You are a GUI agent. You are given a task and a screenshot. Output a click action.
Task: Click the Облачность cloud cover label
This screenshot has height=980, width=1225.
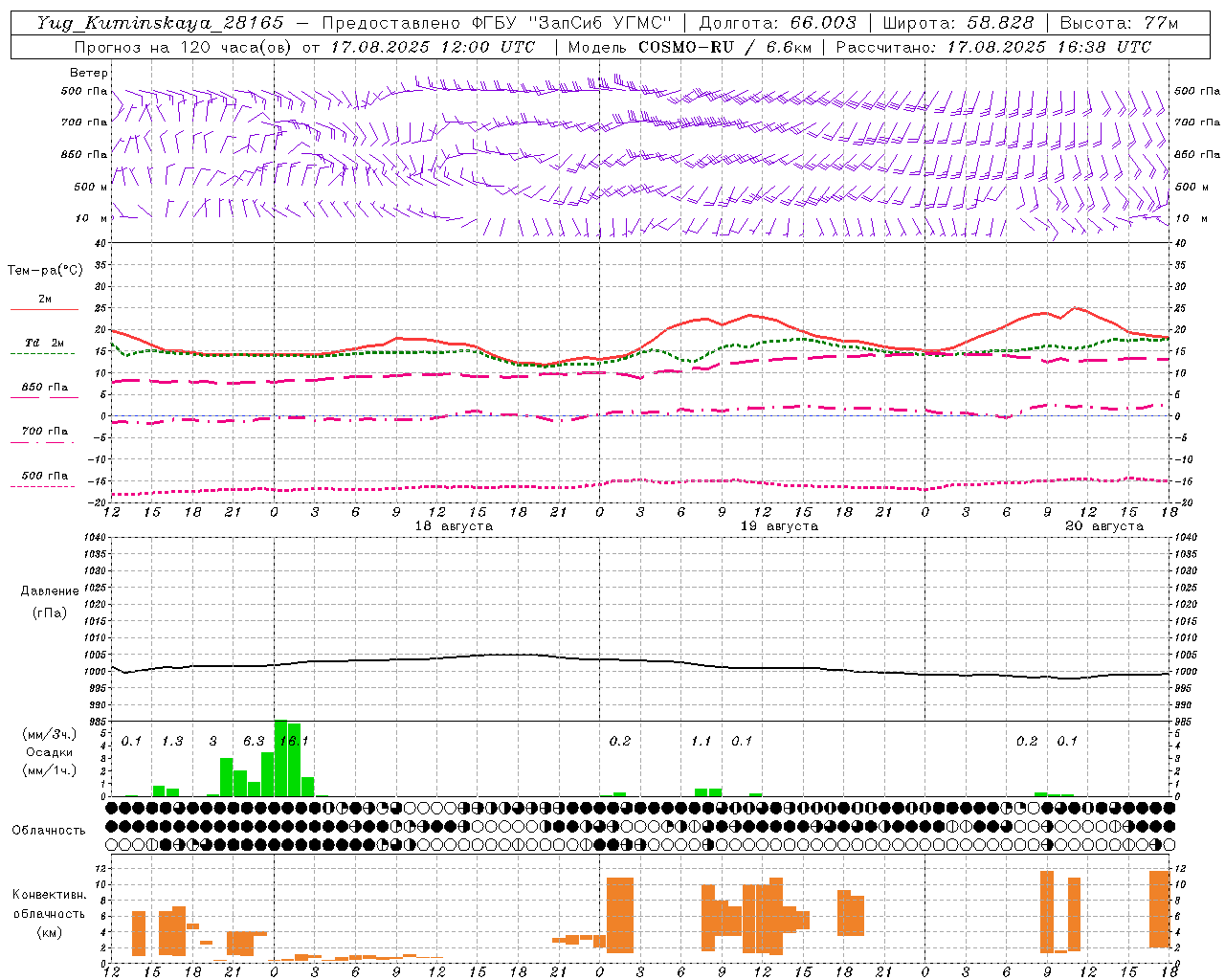49,831
